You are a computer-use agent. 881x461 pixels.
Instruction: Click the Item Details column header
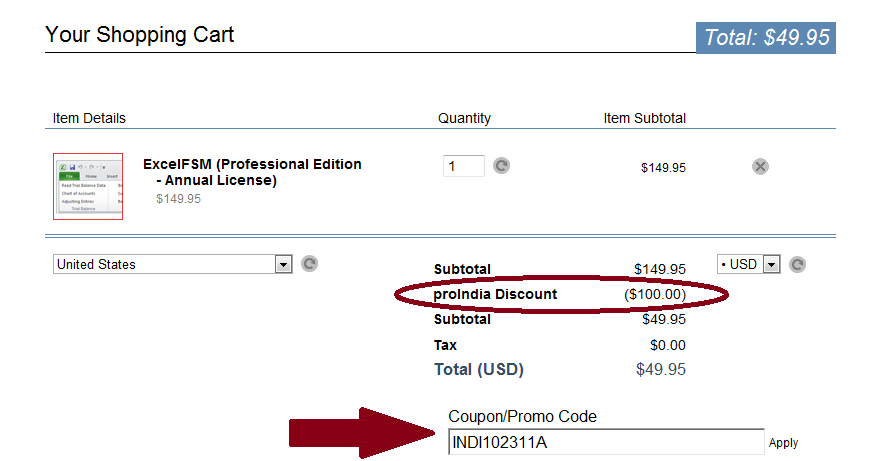[89, 118]
